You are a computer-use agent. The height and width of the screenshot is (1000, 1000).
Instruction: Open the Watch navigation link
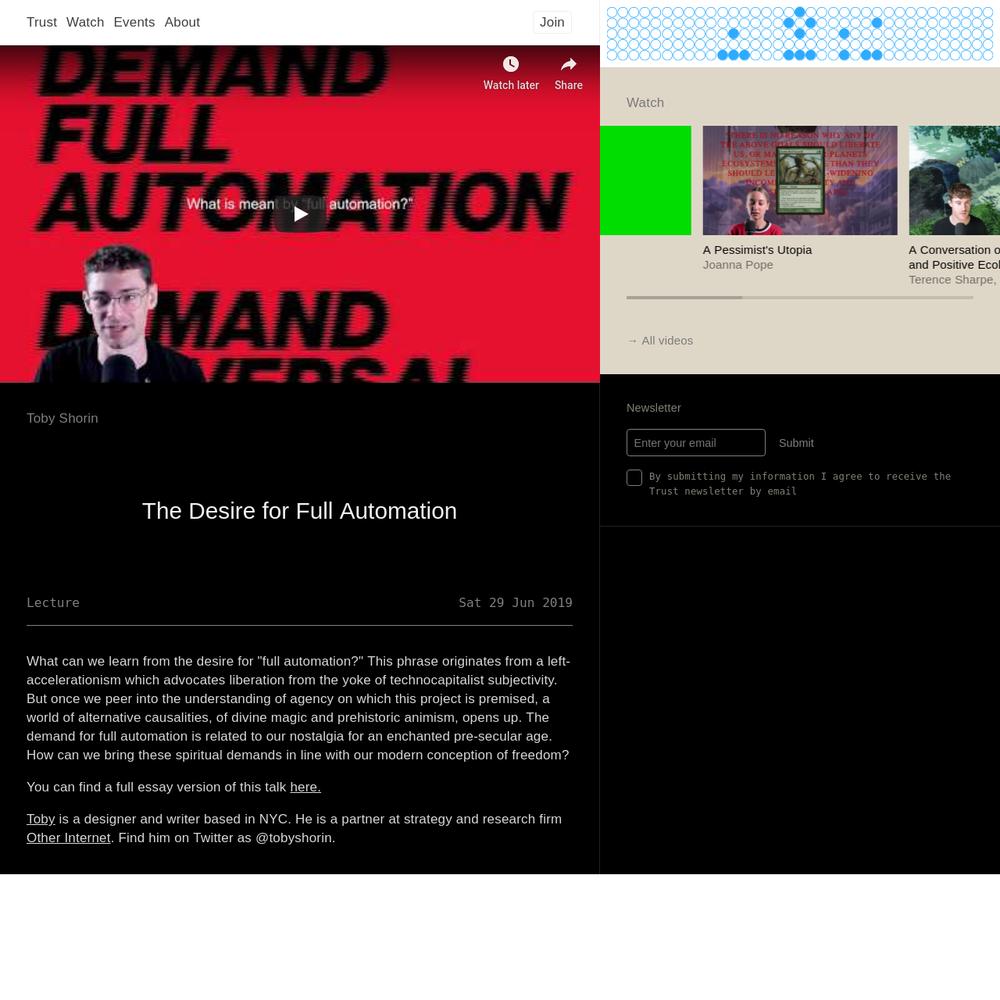click(x=85, y=22)
